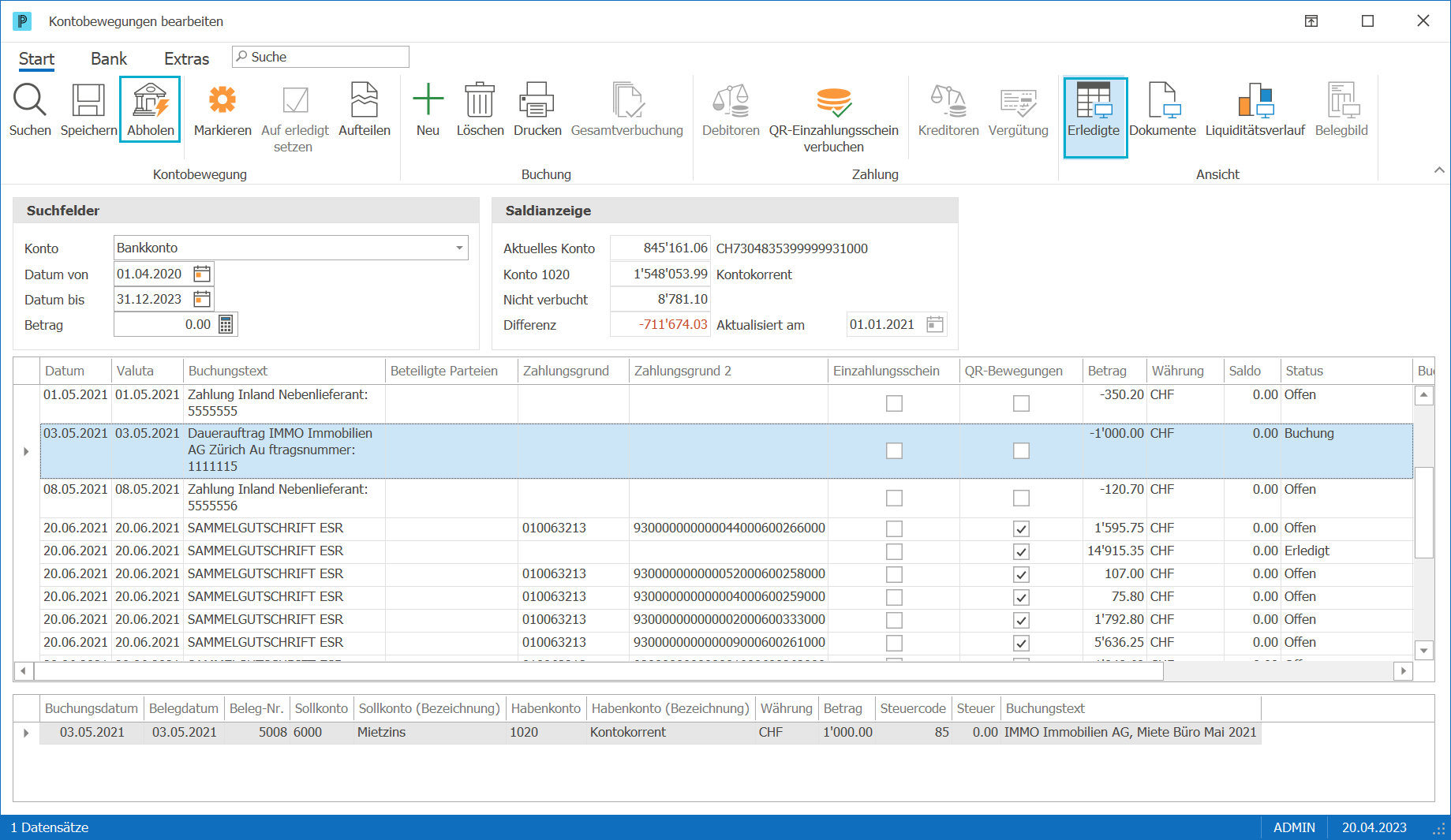Image resolution: width=1451 pixels, height=840 pixels.
Task: Uncheck QR-Bewegungen for 14'915.35 row
Action: [x=1021, y=551]
